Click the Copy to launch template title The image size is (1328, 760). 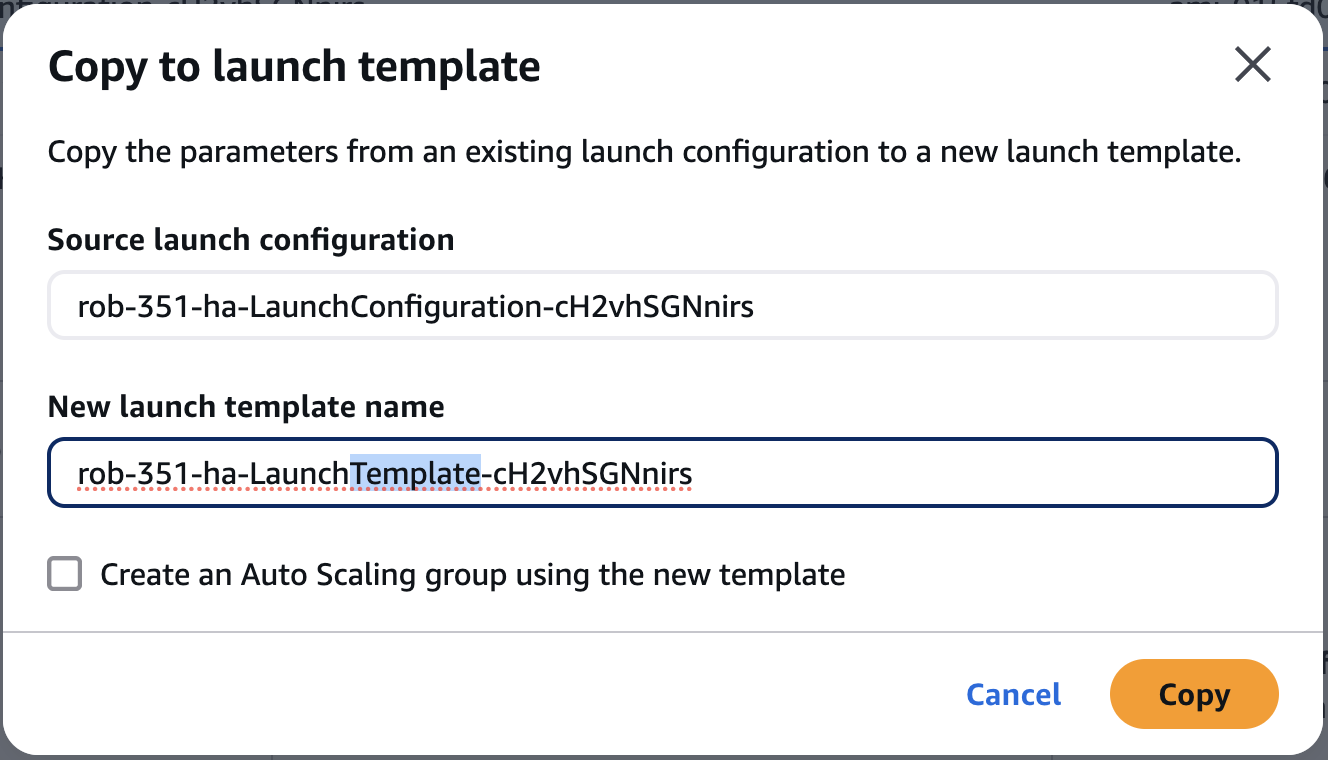[294, 66]
